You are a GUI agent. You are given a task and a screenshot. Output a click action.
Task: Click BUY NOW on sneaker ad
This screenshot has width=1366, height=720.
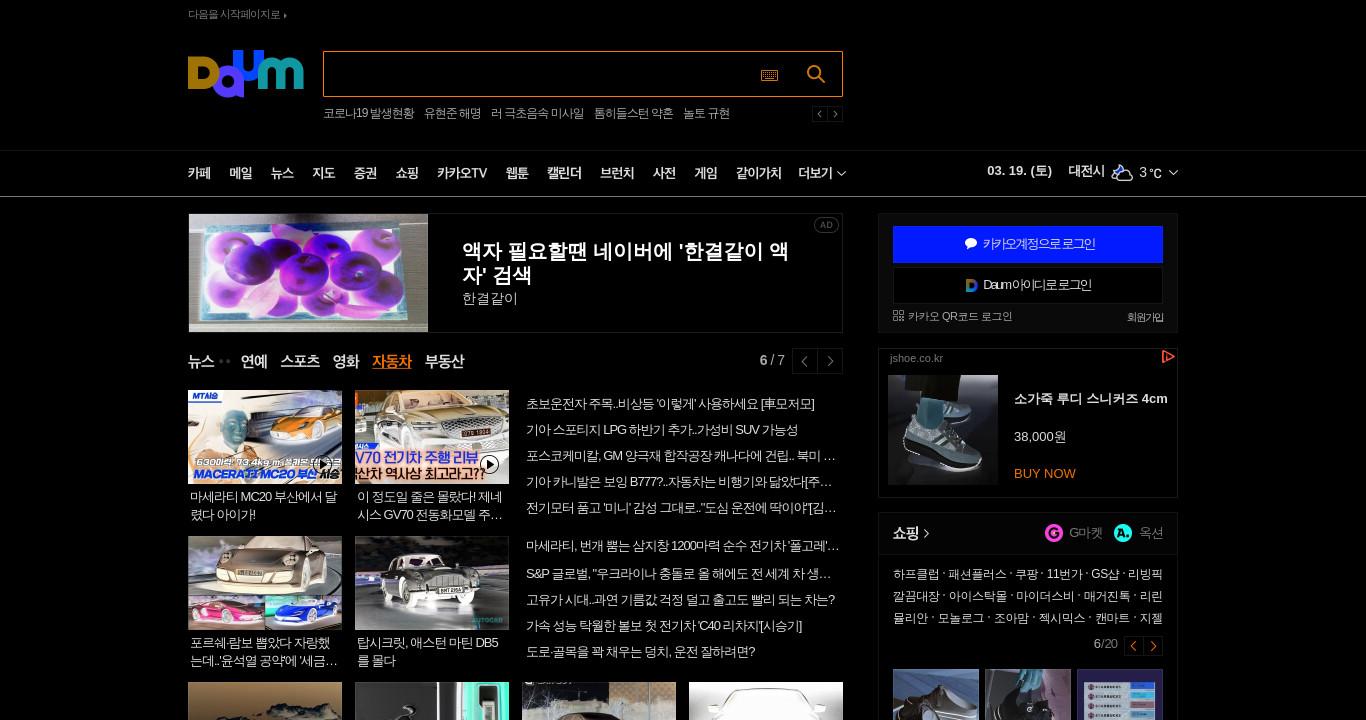(x=1045, y=473)
